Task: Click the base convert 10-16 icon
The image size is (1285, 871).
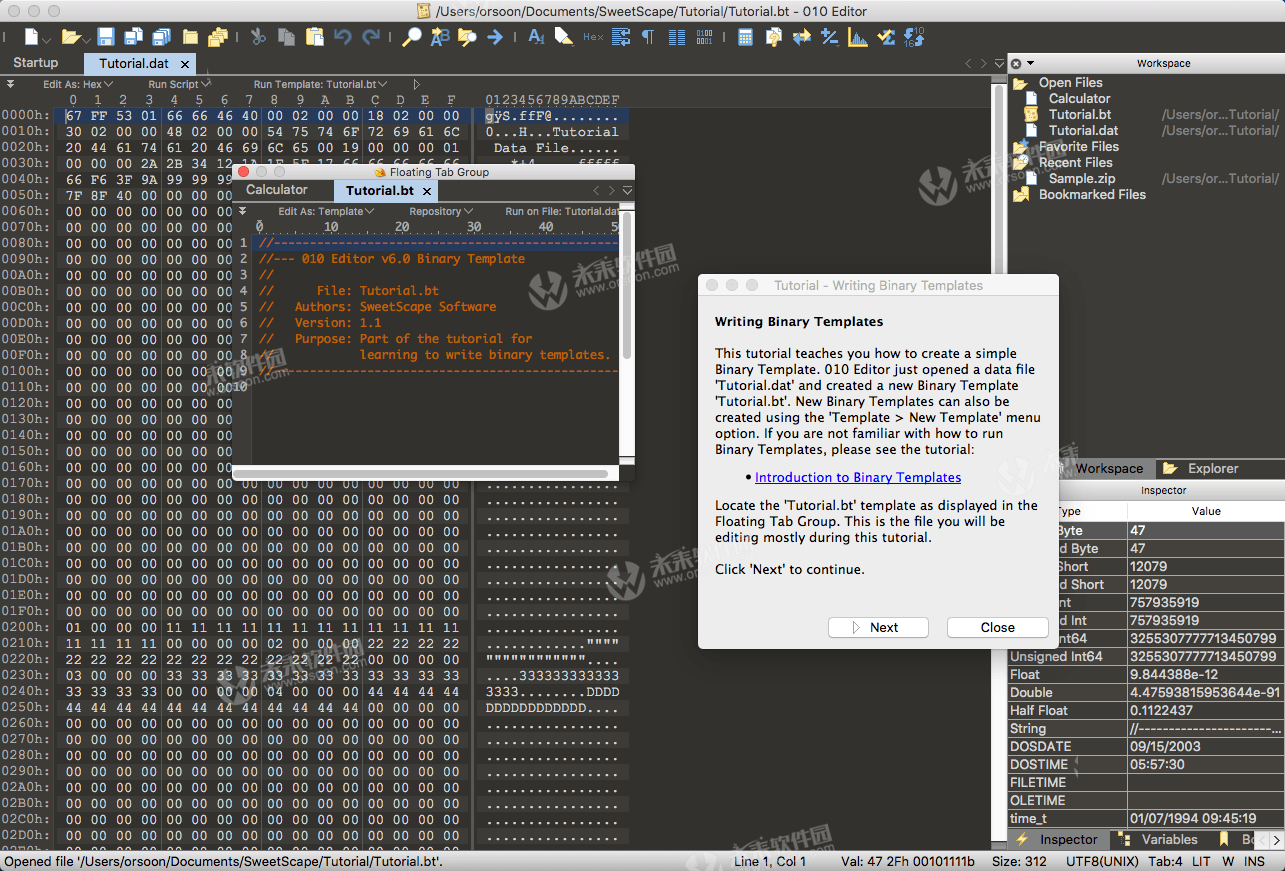Action: (x=913, y=37)
